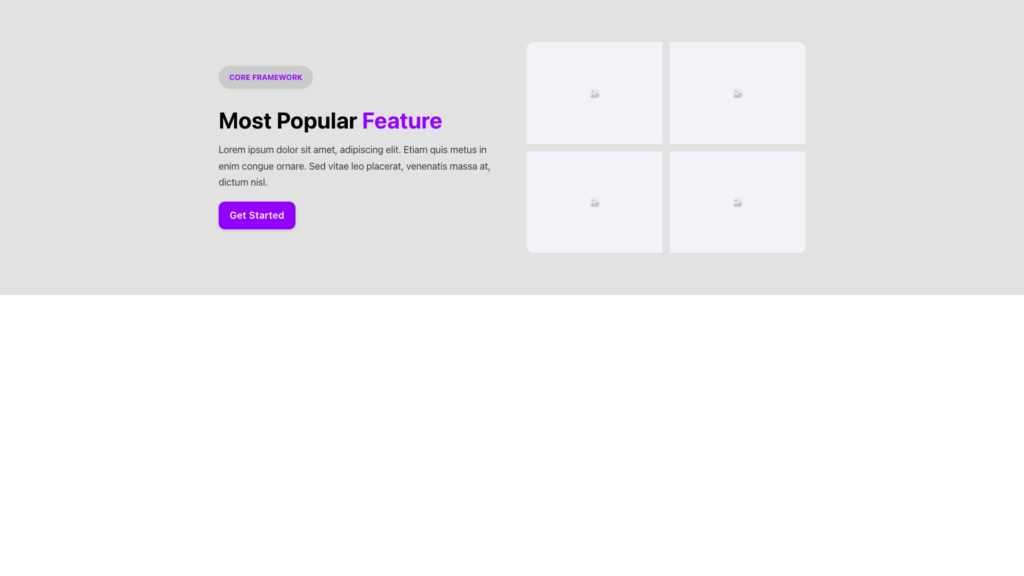Click the top-right placeholder image icon
Screen dimensions: 1024x576
[x=737, y=94]
